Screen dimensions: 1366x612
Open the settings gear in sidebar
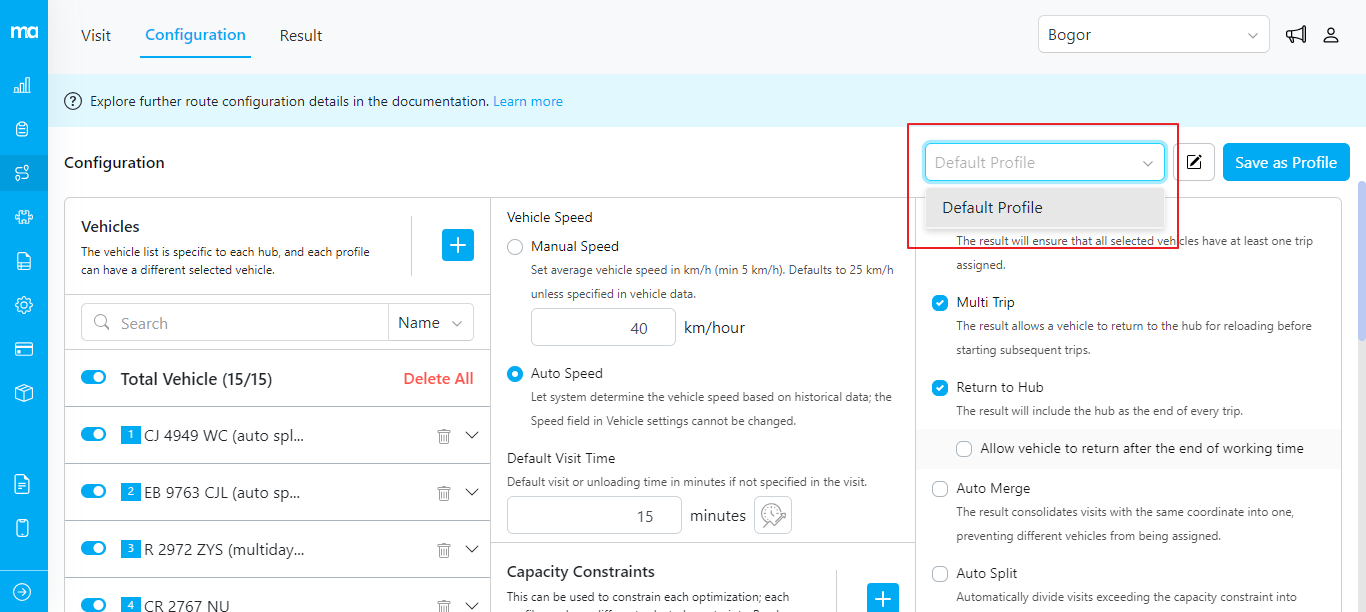23,305
